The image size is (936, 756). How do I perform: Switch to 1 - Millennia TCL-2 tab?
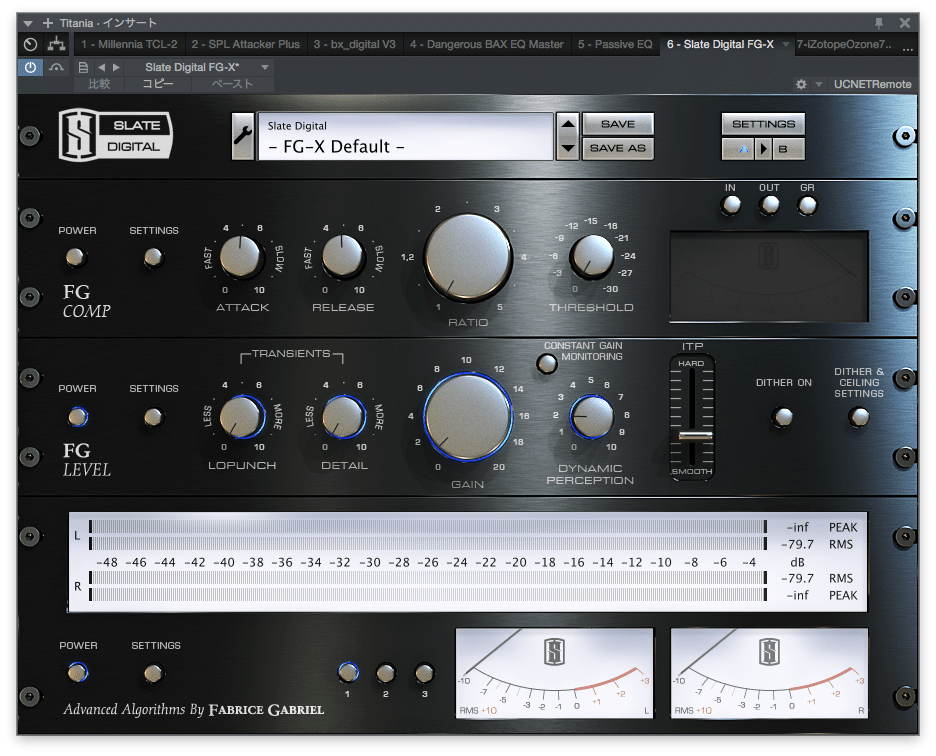[x=129, y=44]
